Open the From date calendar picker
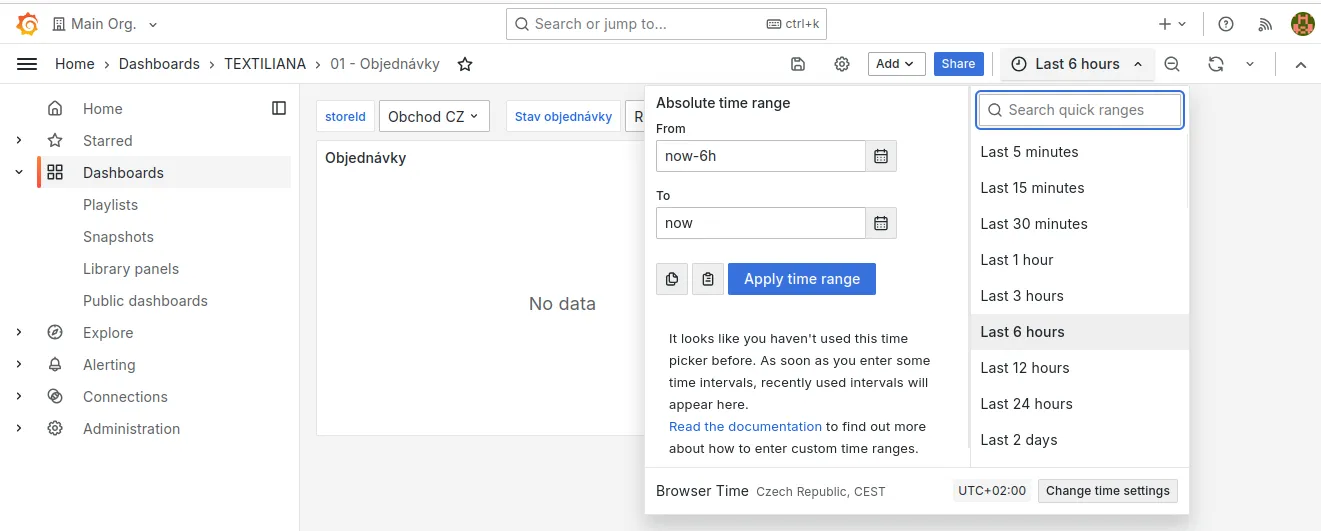 (x=881, y=156)
